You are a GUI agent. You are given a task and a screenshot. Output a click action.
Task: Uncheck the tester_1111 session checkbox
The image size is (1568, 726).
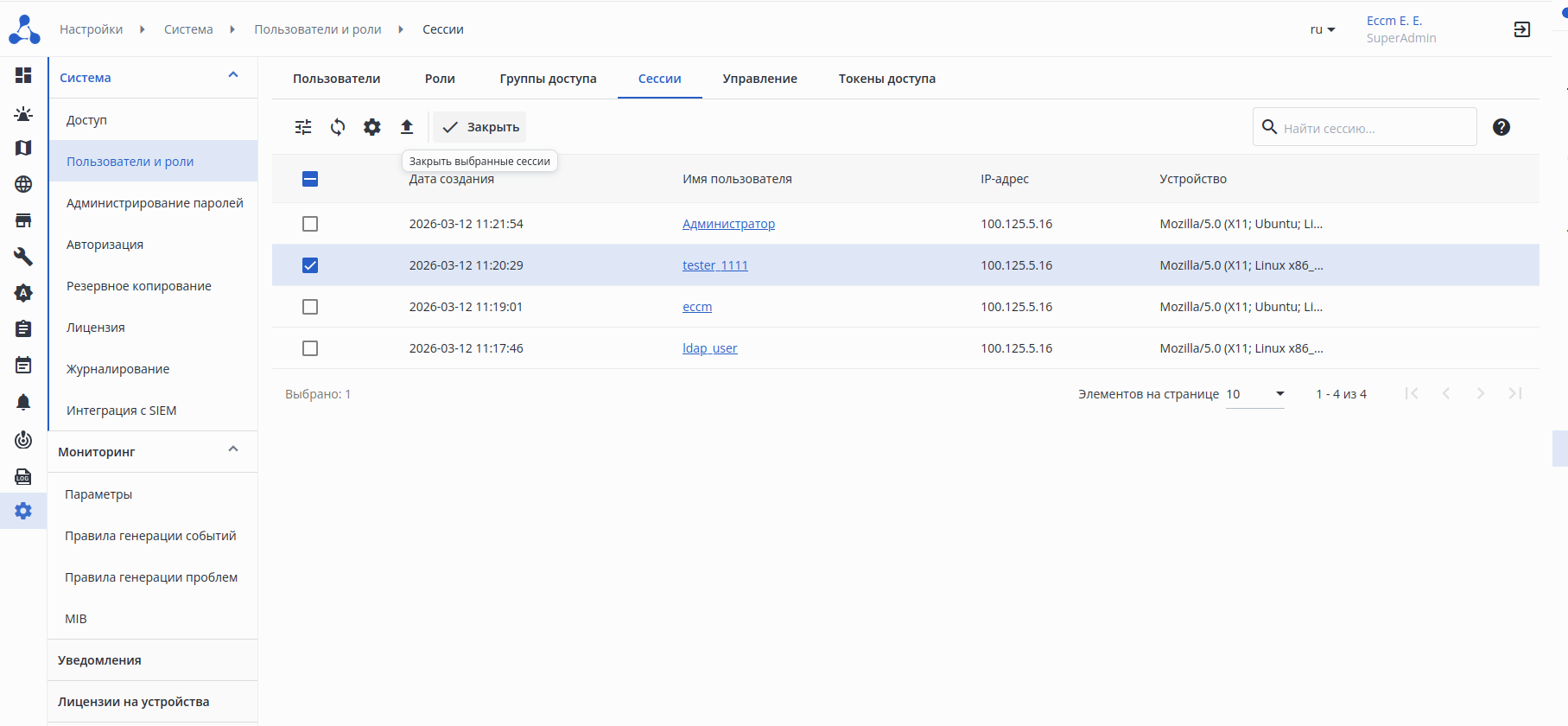[x=310, y=265]
